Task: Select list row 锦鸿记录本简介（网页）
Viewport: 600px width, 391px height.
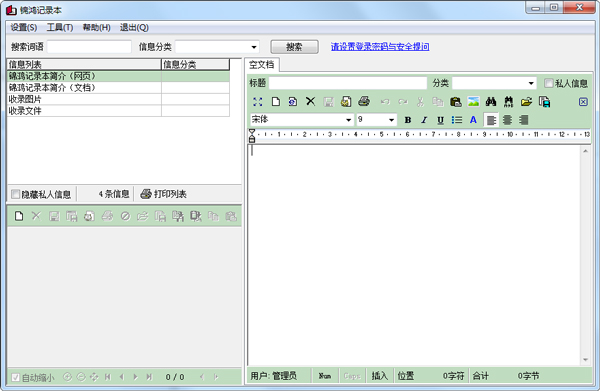Action: 119,76
